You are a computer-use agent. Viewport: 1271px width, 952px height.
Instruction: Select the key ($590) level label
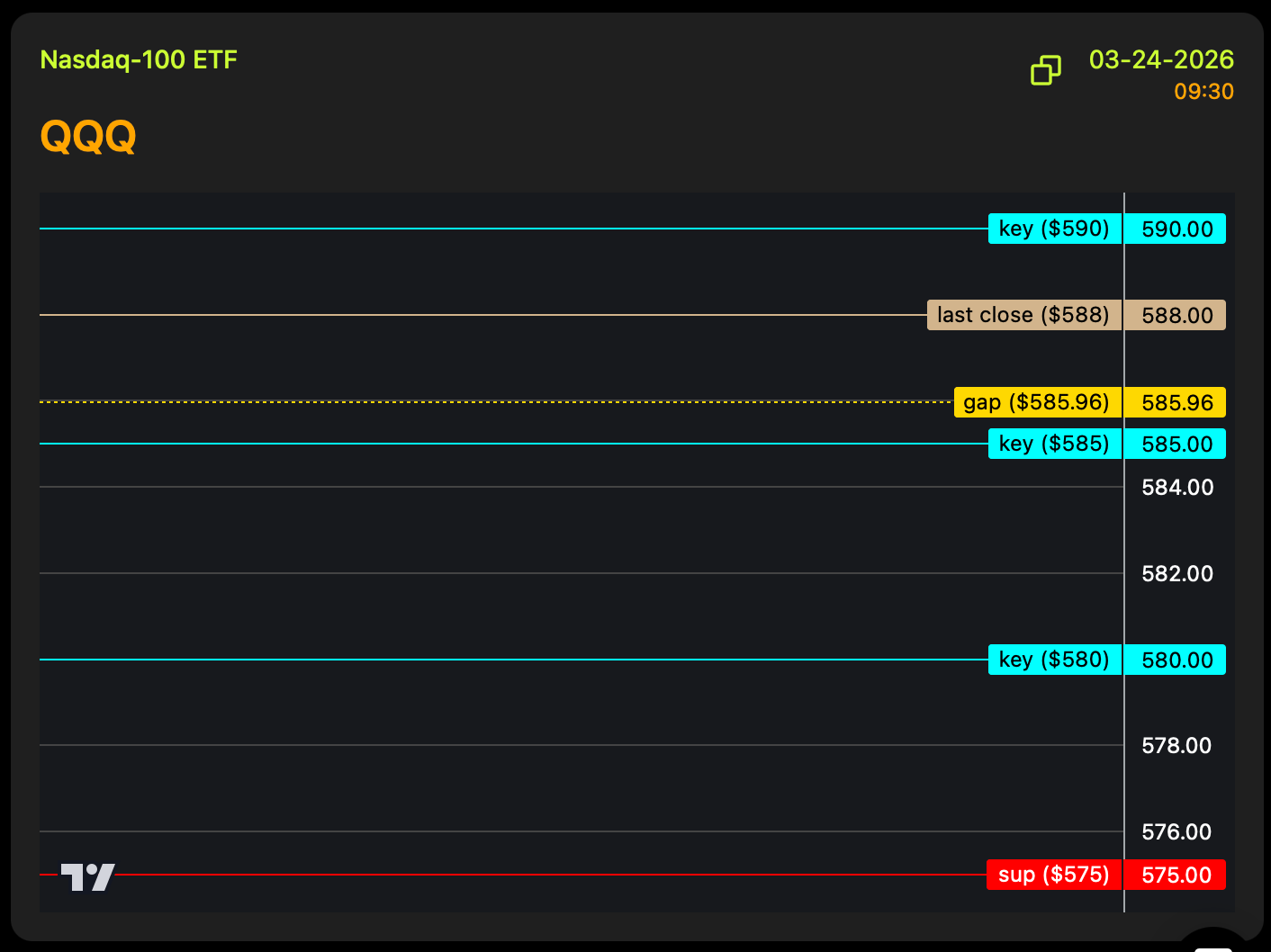tap(1054, 229)
